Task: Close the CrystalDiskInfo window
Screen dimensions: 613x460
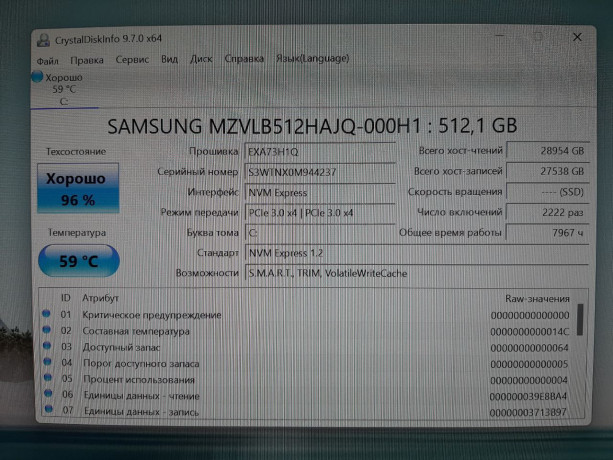Action: (577, 37)
